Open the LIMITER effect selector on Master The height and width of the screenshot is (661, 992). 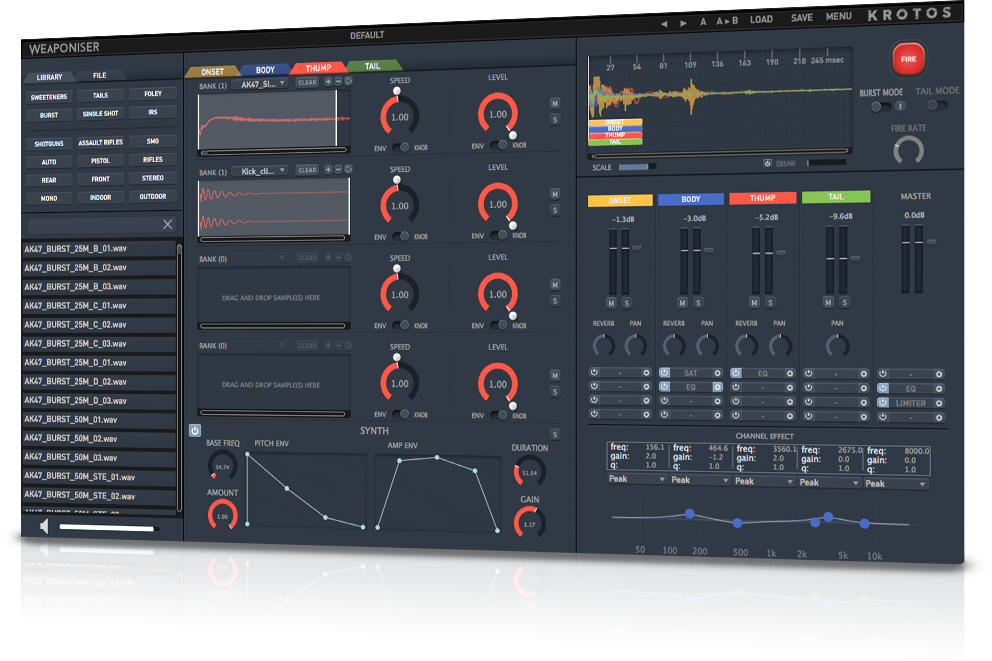(x=910, y=403)
